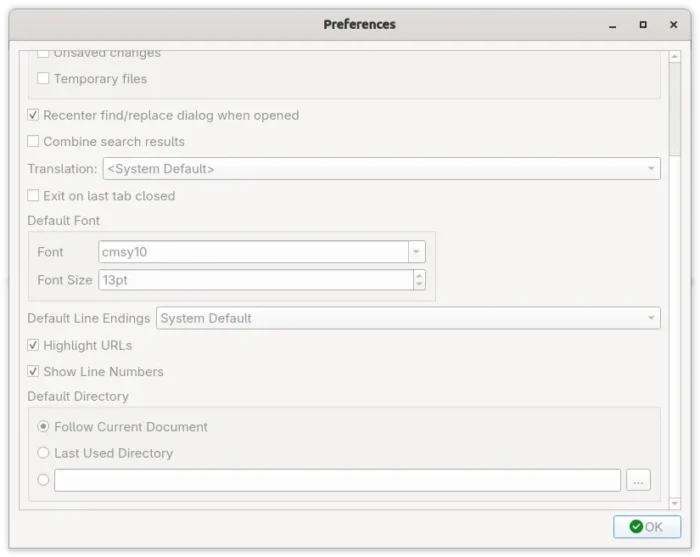Open the Translation dropdown
The image size is (700, 557).
(x=380, y=169)
